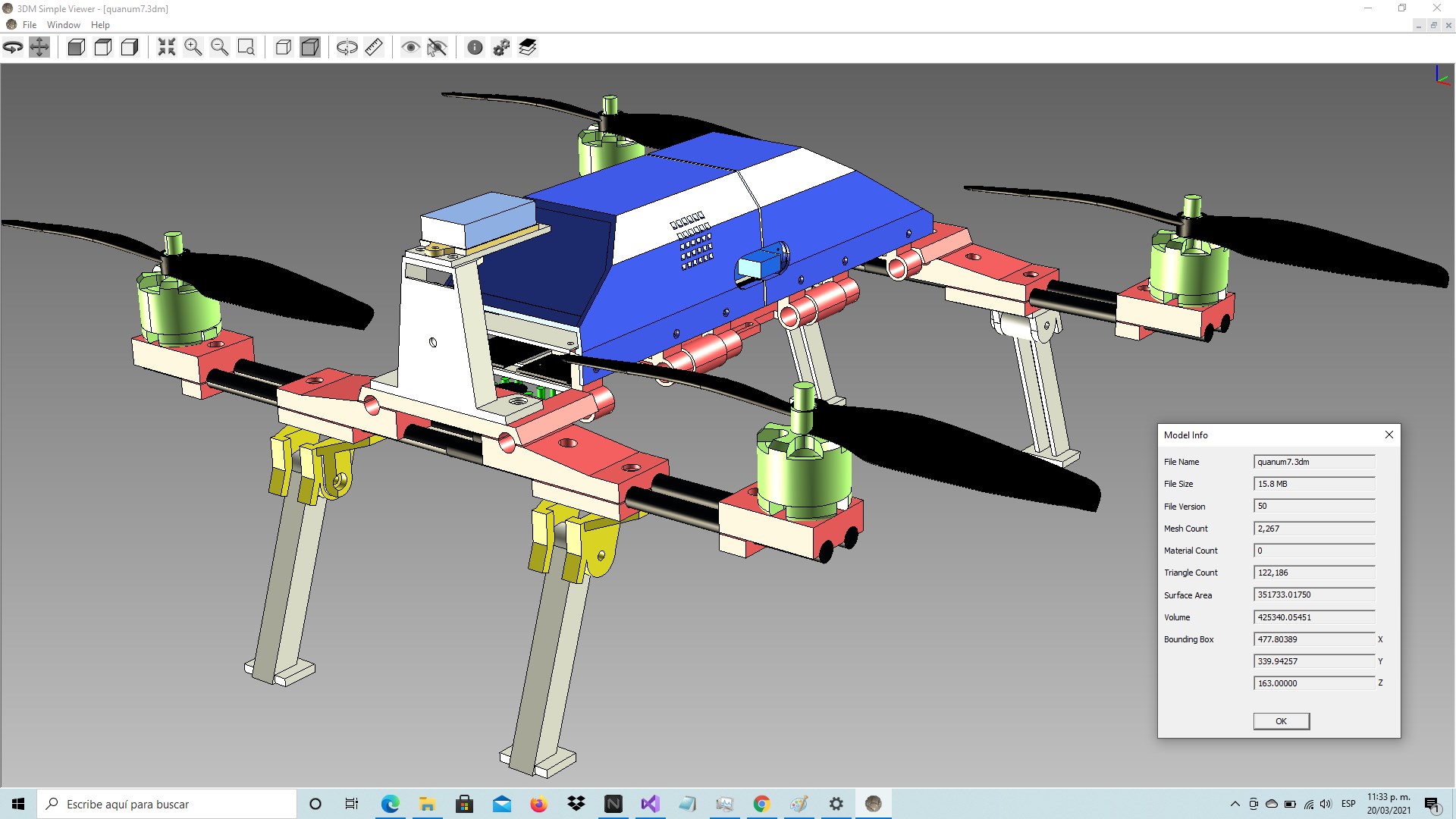Open the Window menu
The height and width of the screenshot is (819, 1456).
64,25
